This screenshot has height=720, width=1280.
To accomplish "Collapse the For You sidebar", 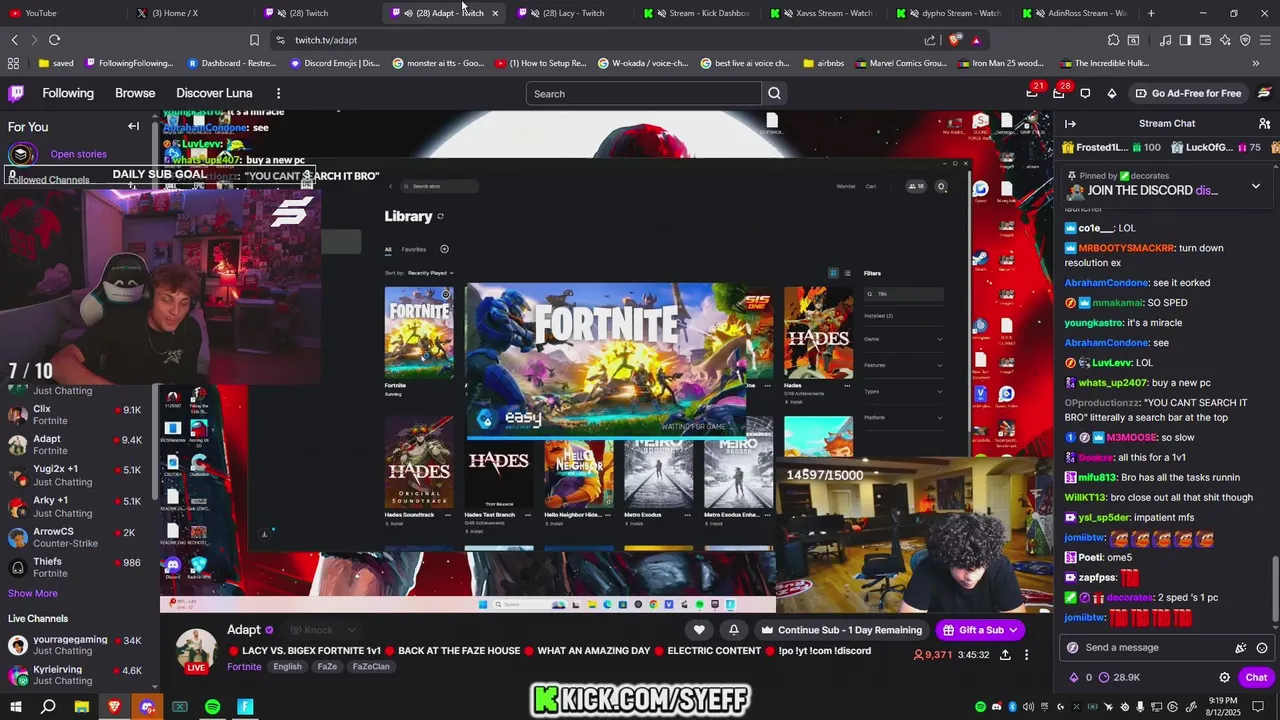I will 133,126.
